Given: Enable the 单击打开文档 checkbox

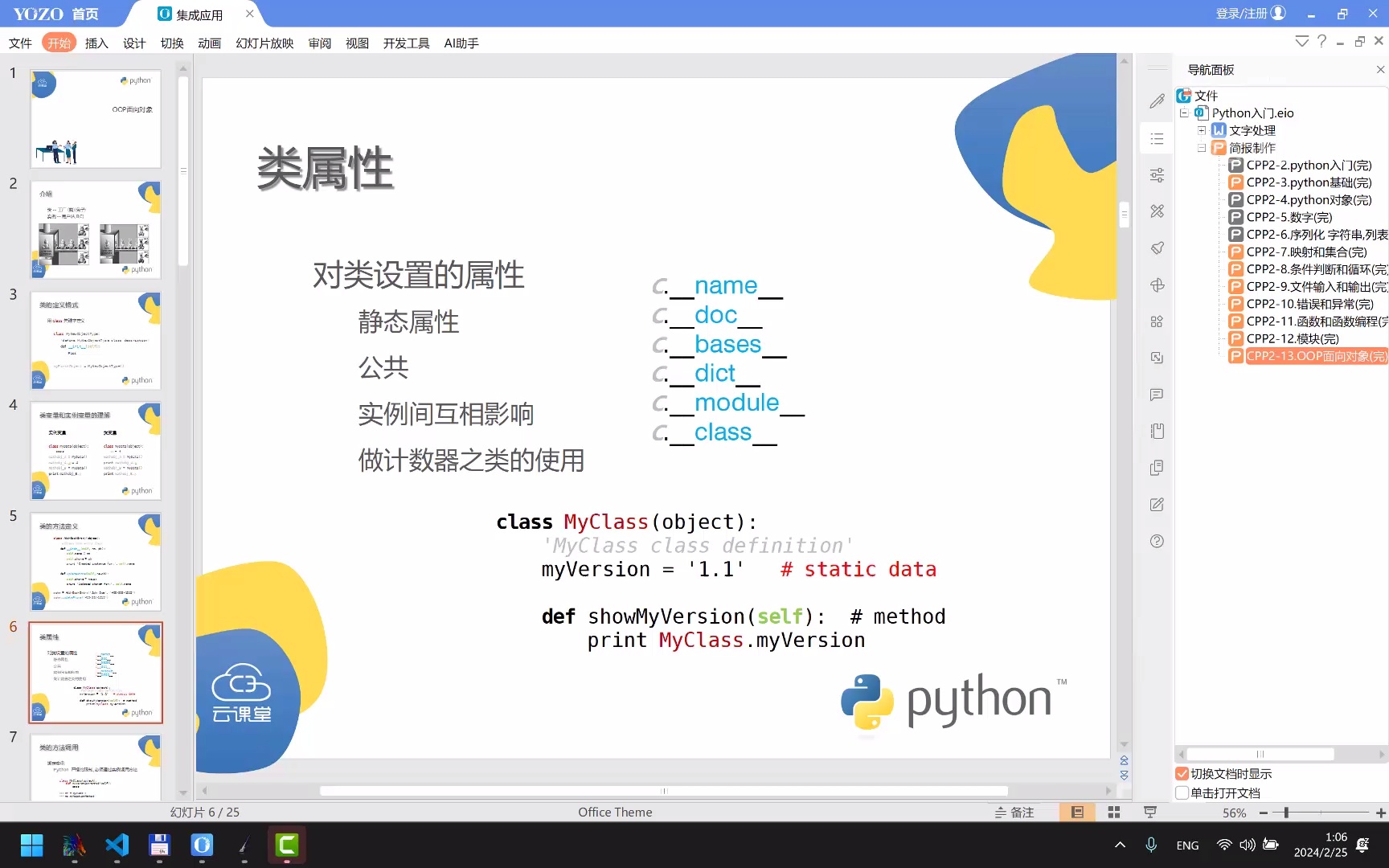Looking at the screenshot, I should [x=1182, y=793].
